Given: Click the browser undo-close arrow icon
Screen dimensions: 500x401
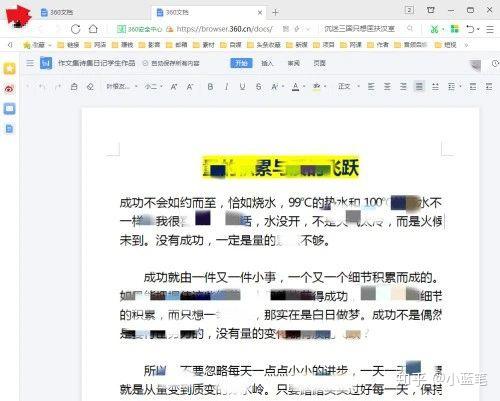Looking at the screenshot, I should (470, 29).
